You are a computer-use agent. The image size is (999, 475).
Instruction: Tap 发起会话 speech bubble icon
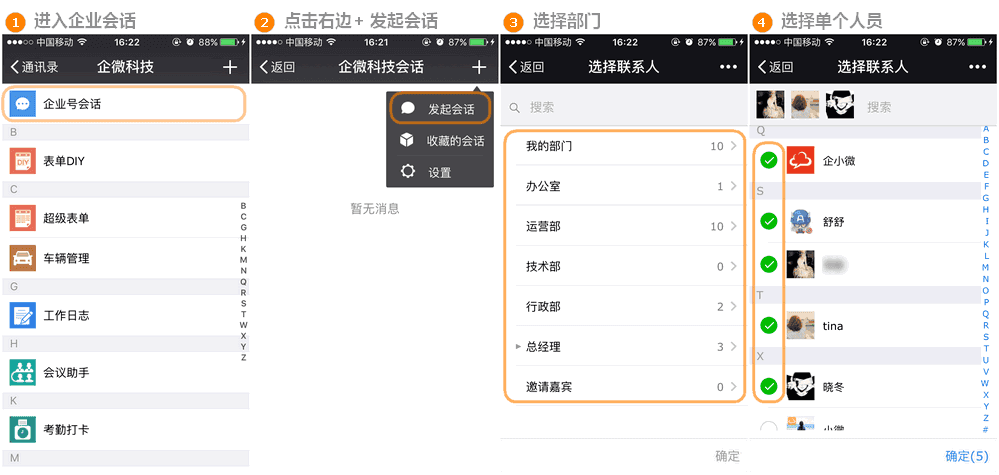click(x=408, y=108)
